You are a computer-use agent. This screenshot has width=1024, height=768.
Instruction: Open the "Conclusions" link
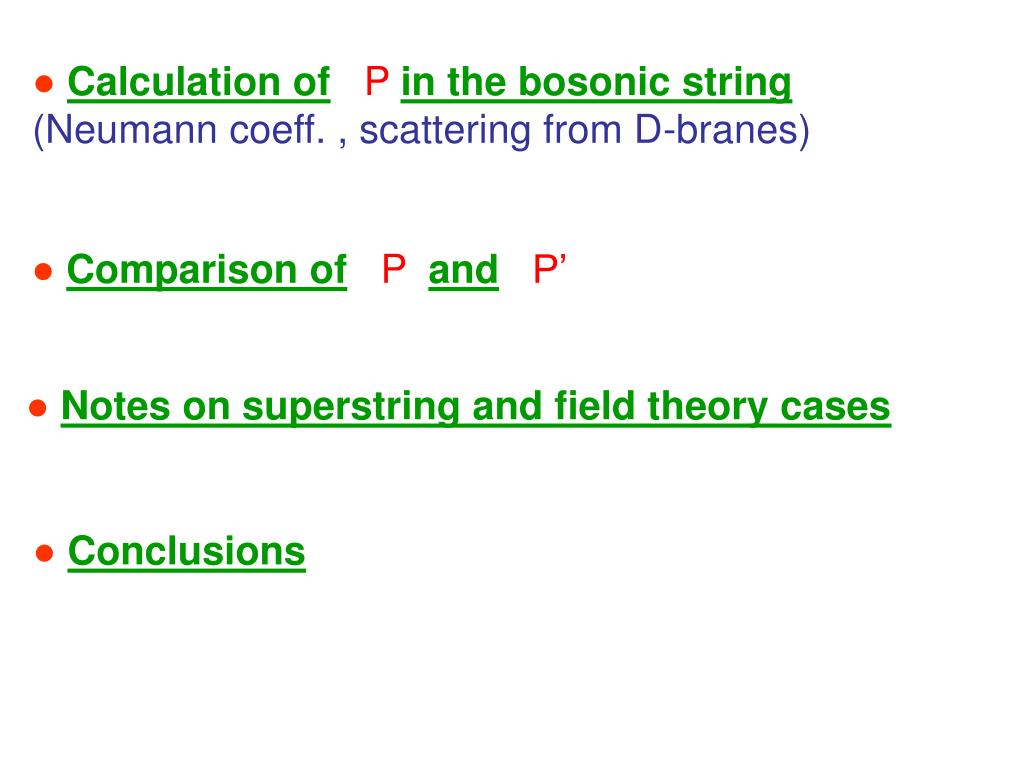point(187,552)
